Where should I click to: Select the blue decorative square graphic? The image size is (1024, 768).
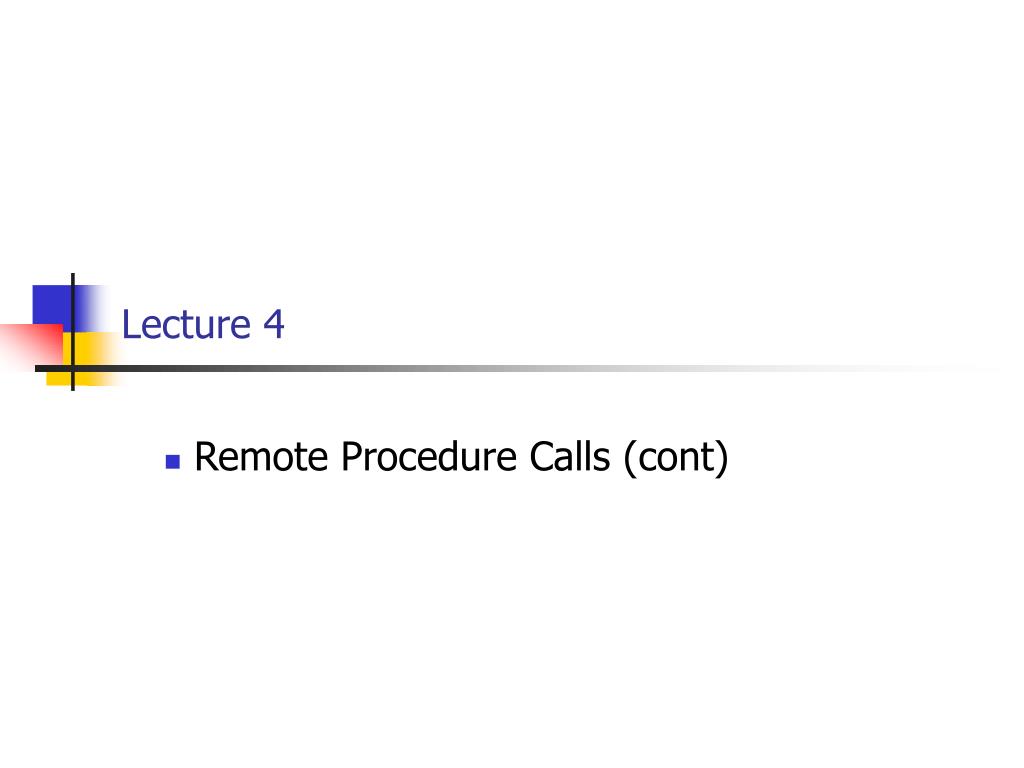click(52, 305)
